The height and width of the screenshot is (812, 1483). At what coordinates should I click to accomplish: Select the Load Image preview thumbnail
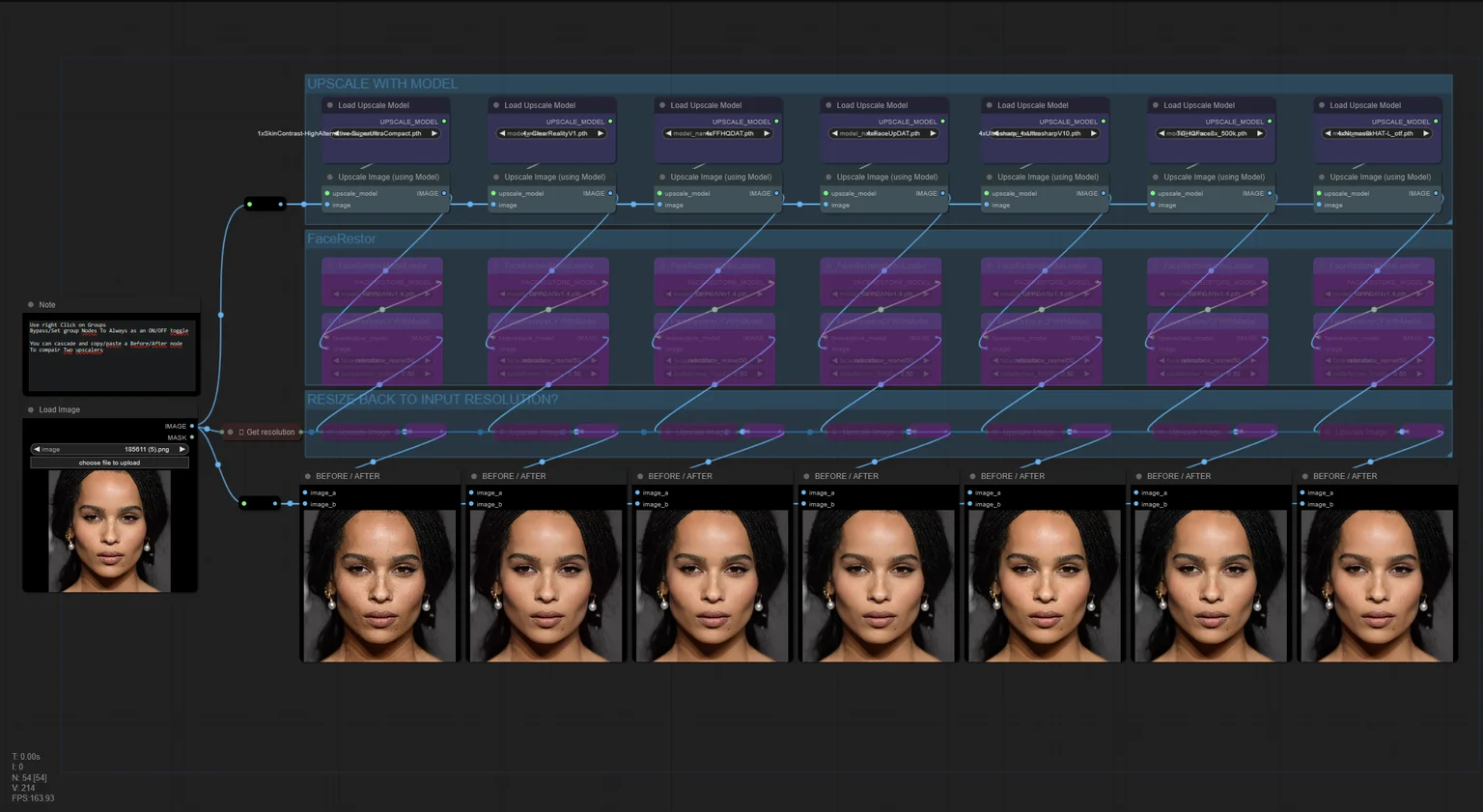[109, 531]
